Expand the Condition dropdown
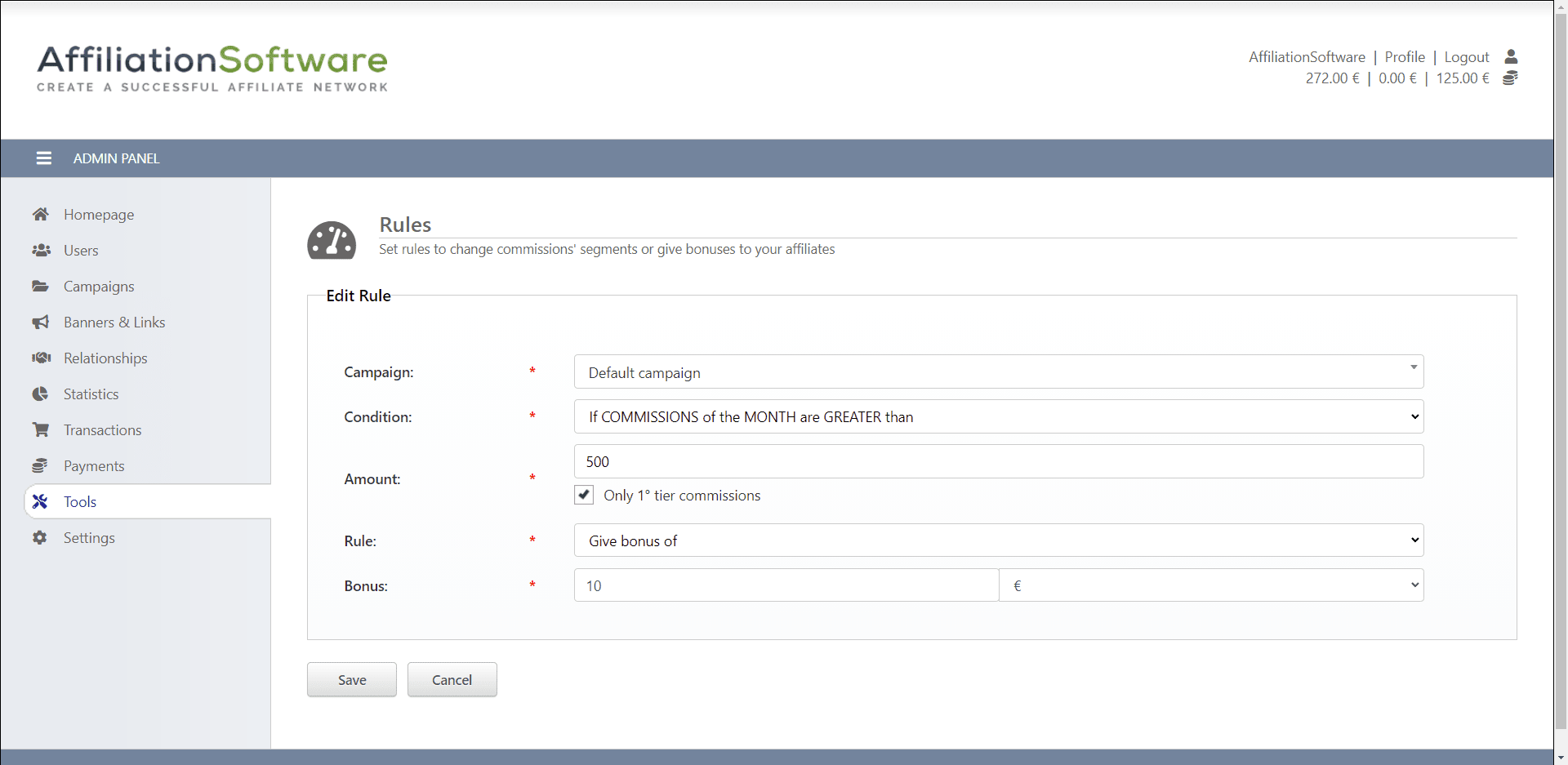The width and height of the screenshot is (1568, 765). coord(998,416)
